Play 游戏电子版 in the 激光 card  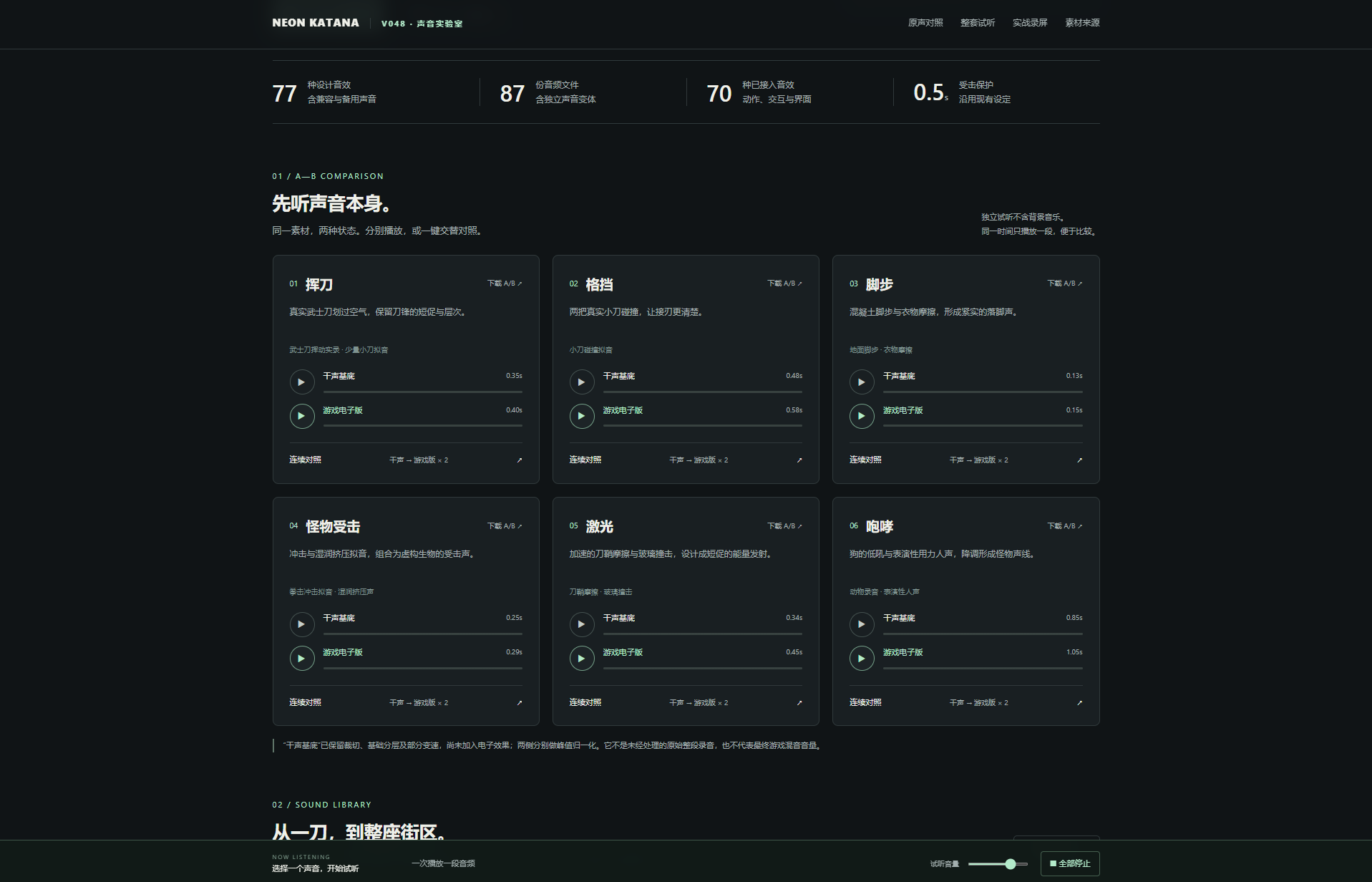pyautogui.click(x=581, y=659)
